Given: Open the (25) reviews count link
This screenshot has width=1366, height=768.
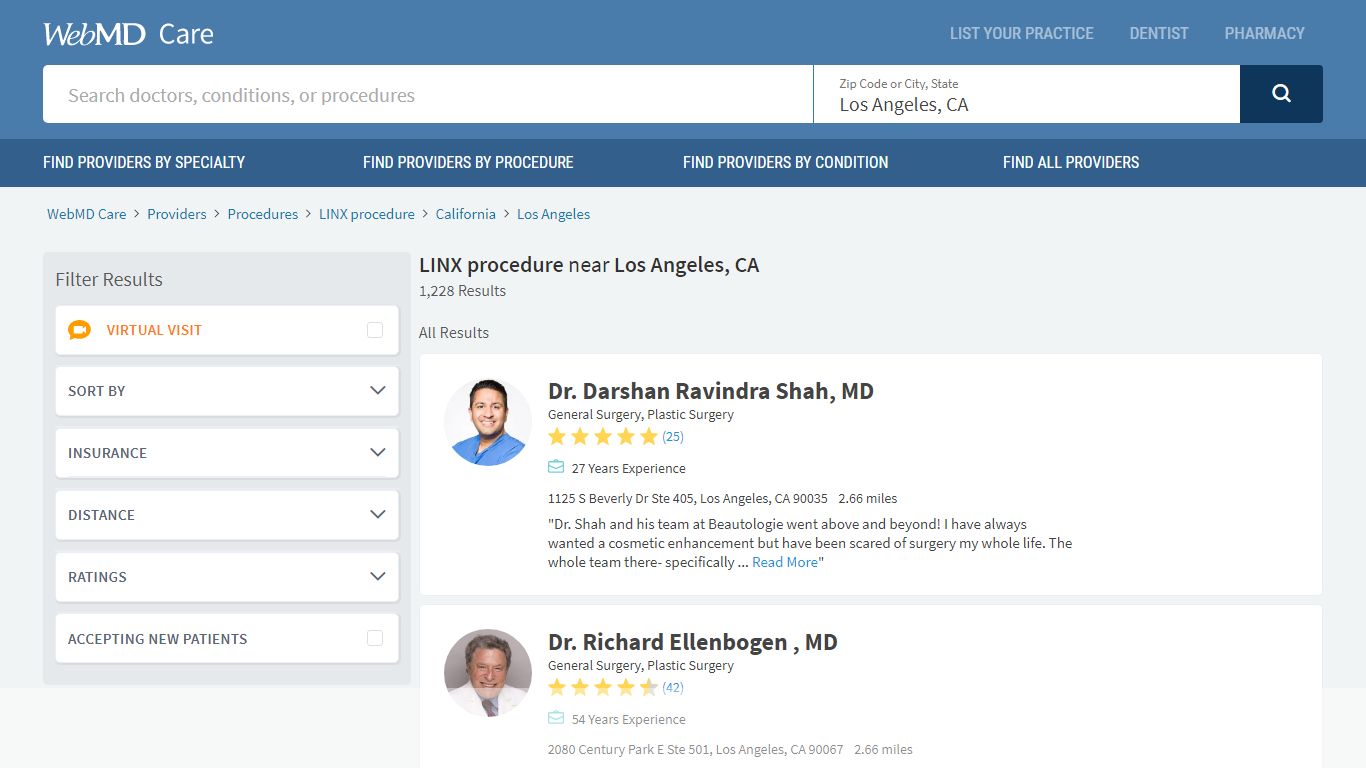Looking at the screenshot, I should click(x=673, y=436).
